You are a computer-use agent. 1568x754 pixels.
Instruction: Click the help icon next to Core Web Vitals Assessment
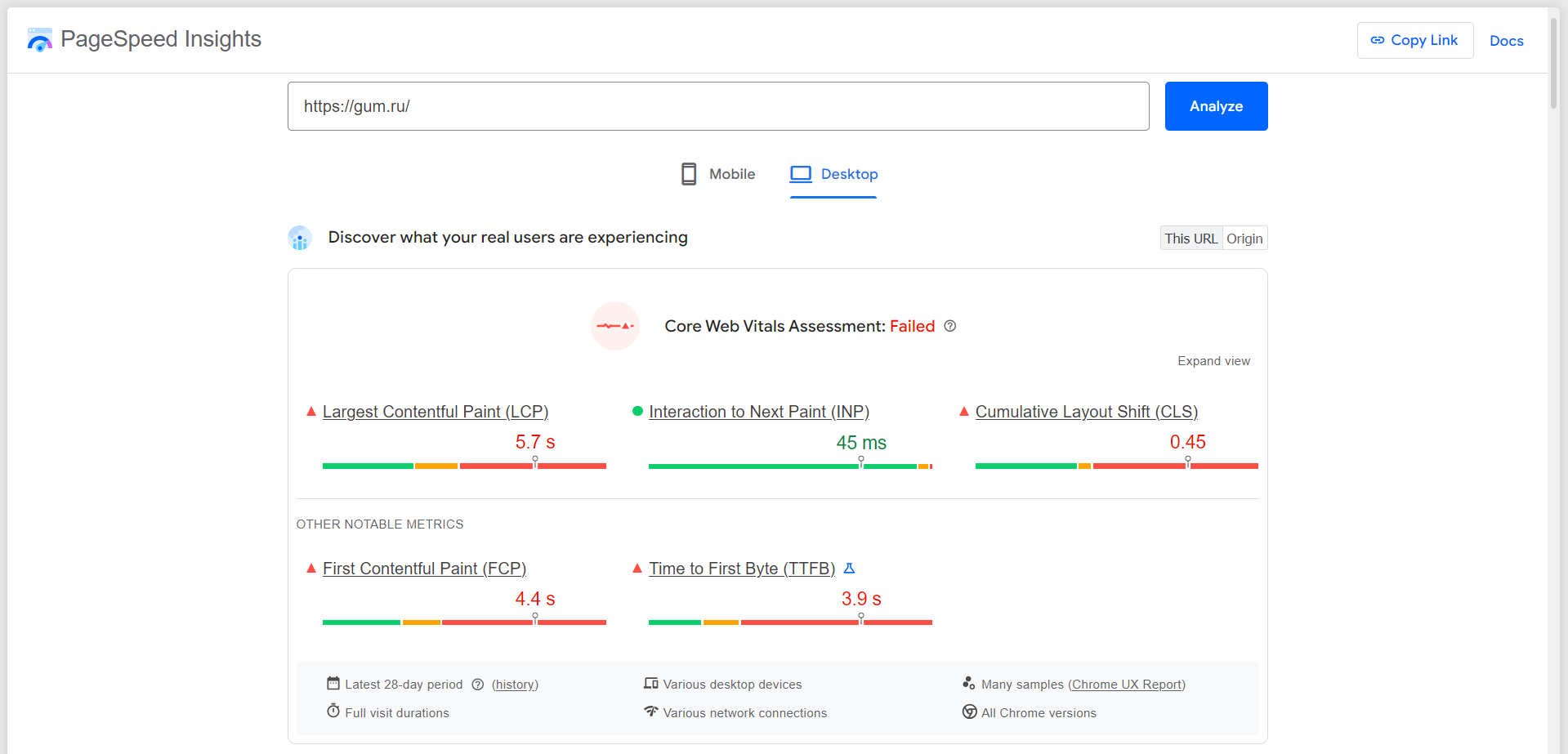click(x=949, y=326)
